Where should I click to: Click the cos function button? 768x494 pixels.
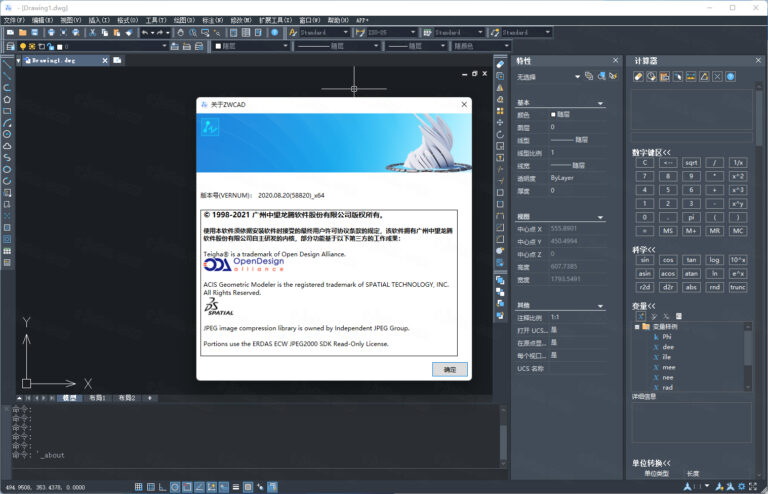pyautogui.click(x=668, y=260)
